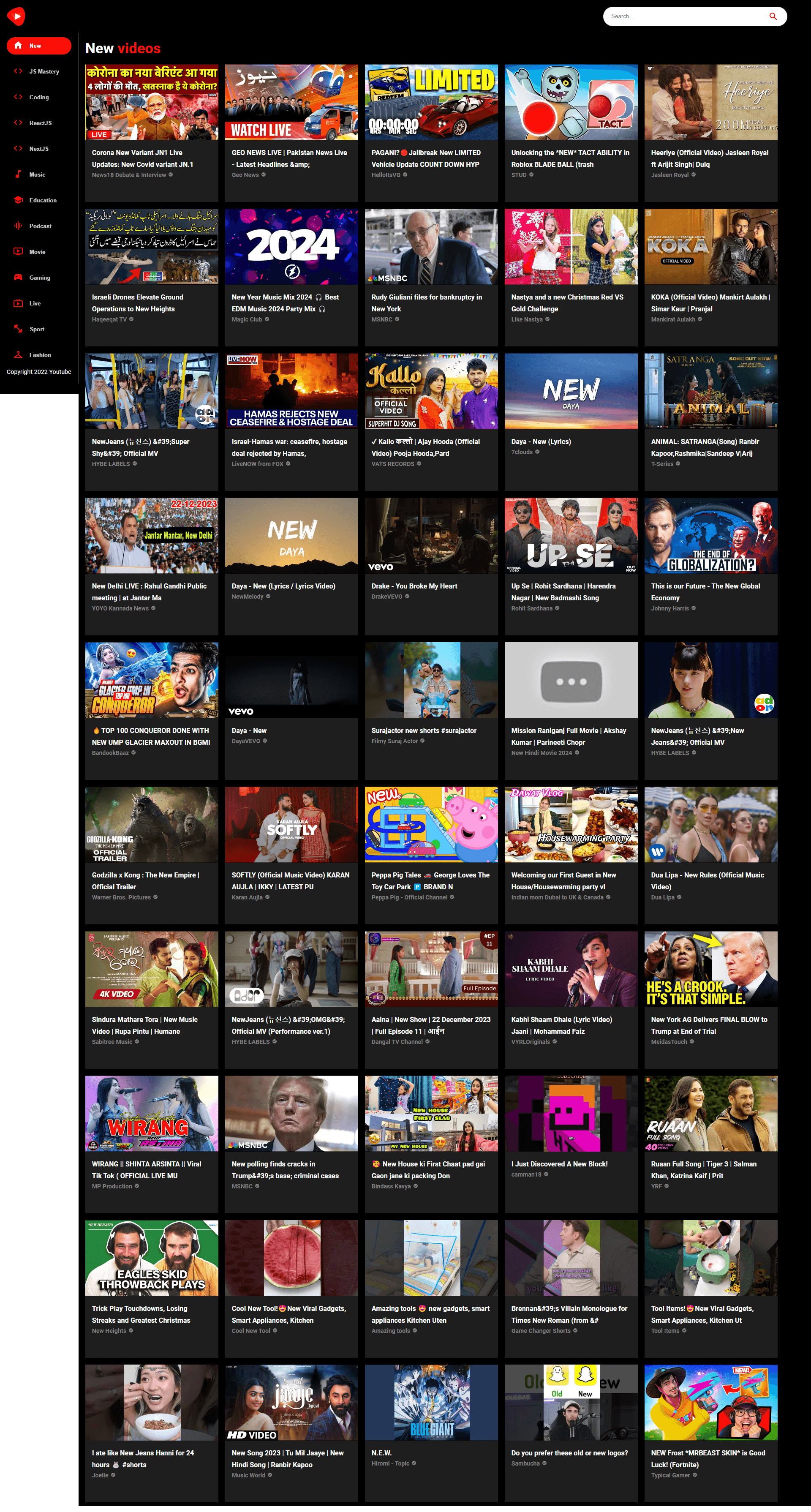This screenshot has width=811, height=1512.
Task: Click the verified badge next to DrakeVEVO
Action: coord(407,597)
